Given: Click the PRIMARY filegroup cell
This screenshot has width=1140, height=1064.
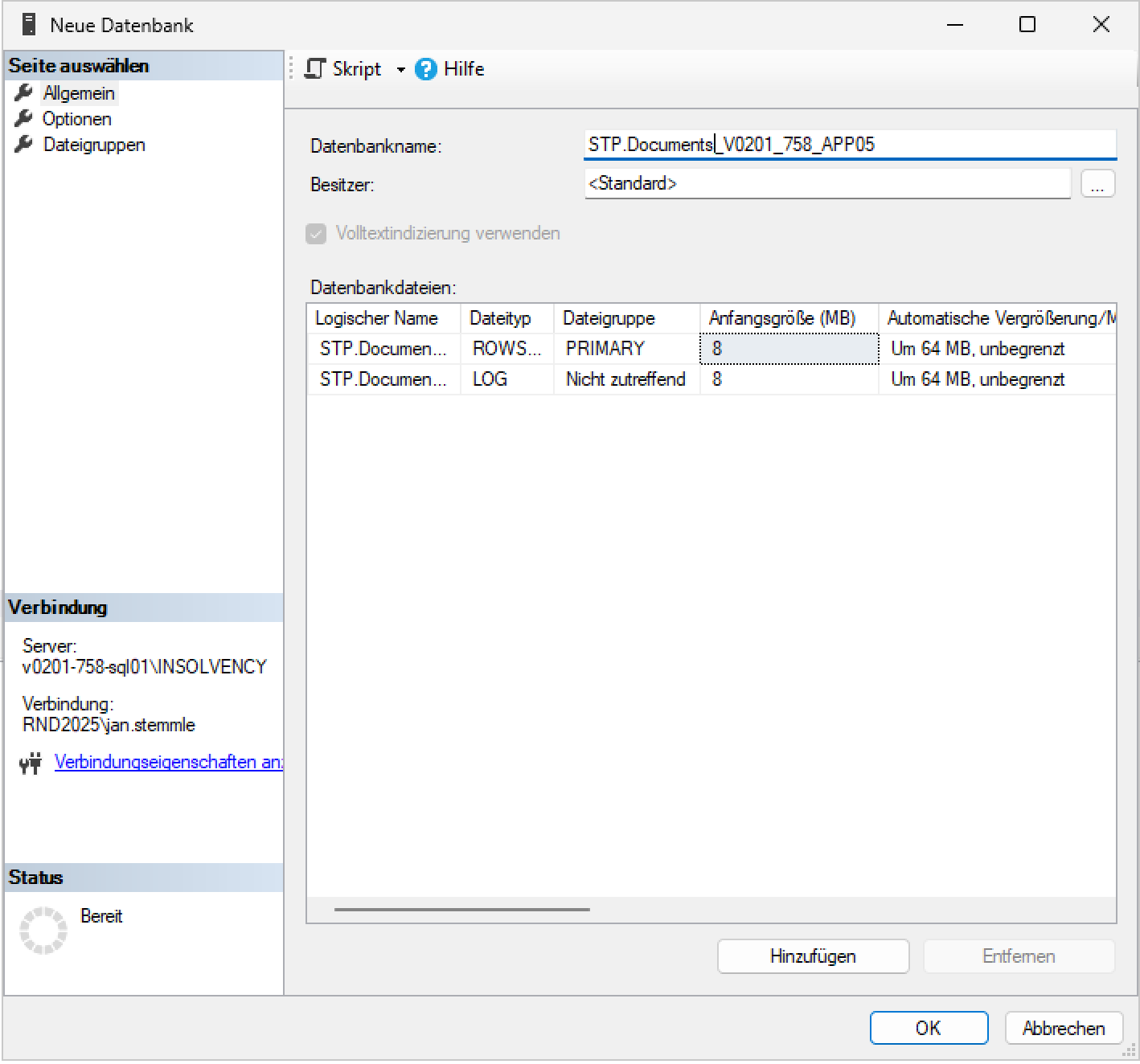Looking at the screenshot, I should 626,349.
